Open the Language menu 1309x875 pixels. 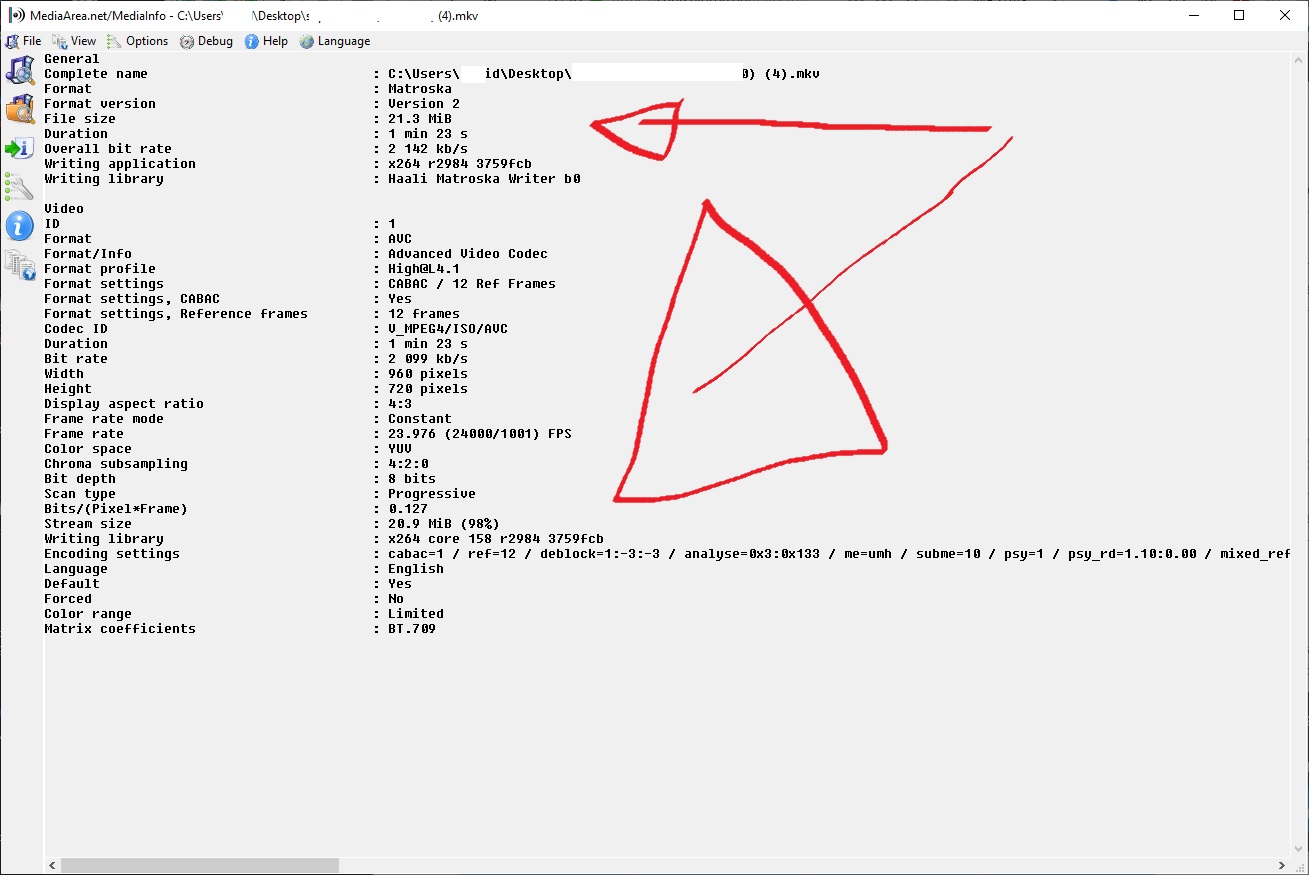click(x=335, y=41)
